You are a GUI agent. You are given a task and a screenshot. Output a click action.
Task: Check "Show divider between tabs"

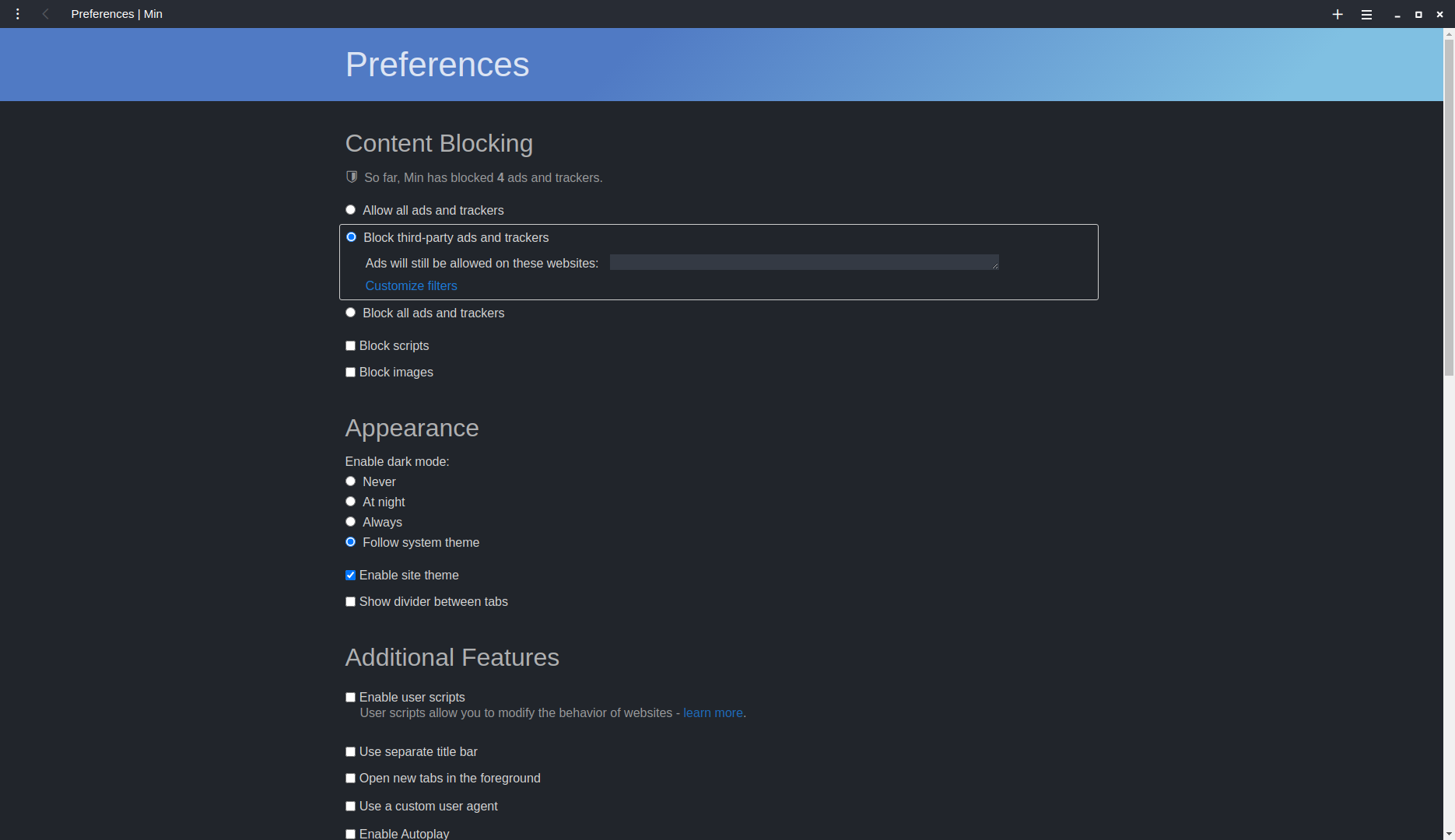(350, 601)
